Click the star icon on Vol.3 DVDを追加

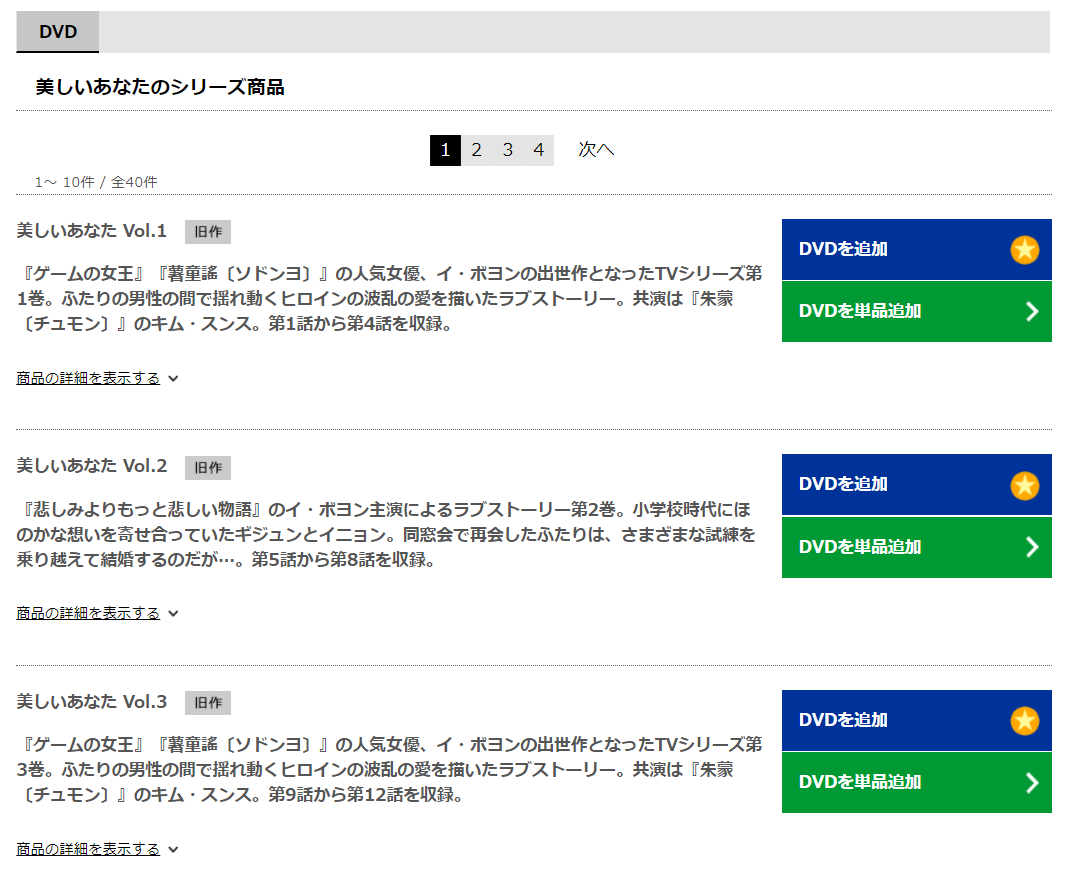tap(1025, 721)
